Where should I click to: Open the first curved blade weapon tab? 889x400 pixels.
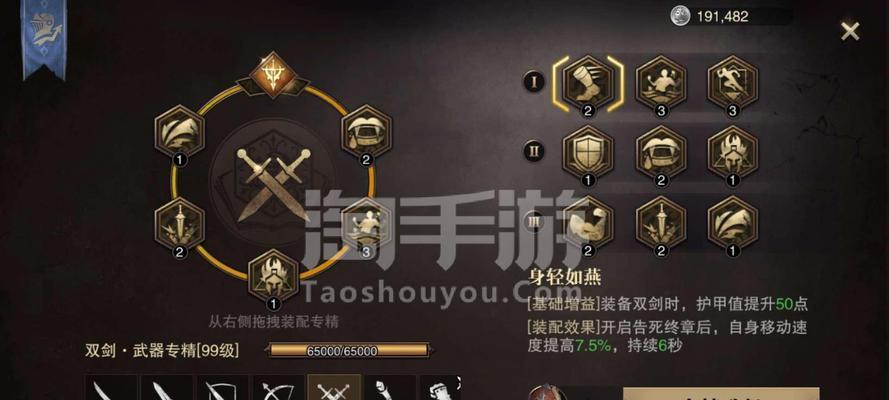[x=112, y=388]
